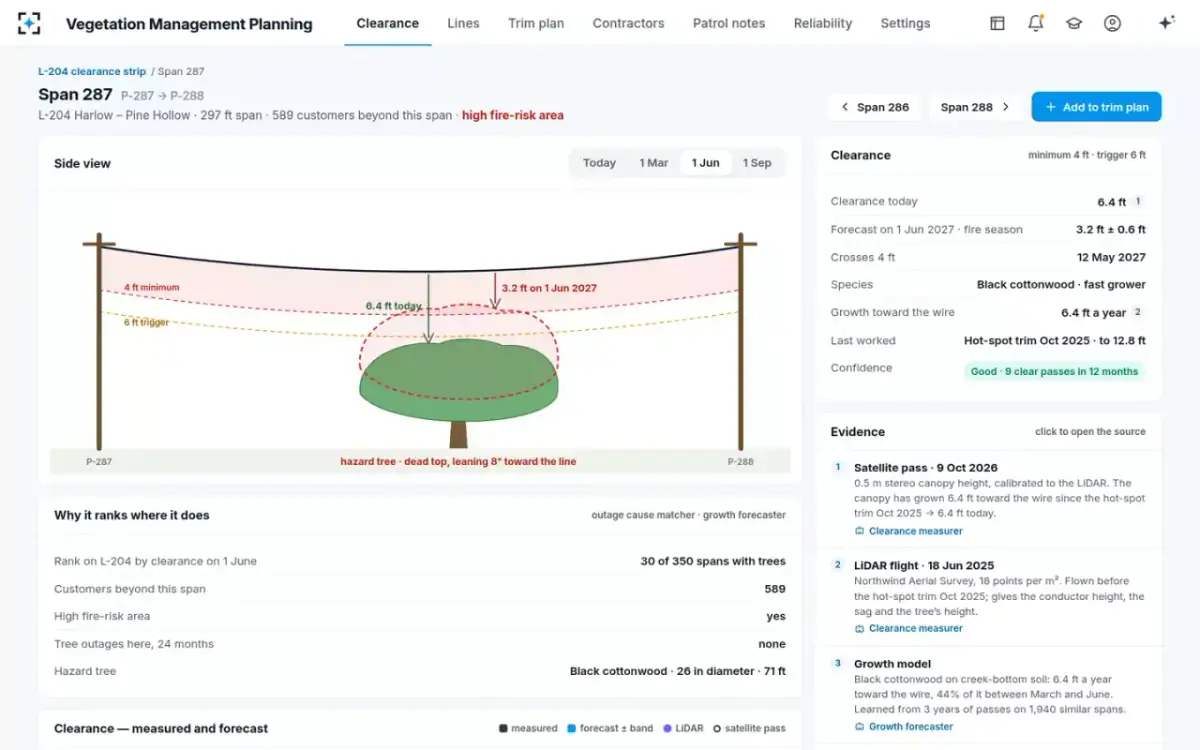Screen dimensions: 1200x750
Task: Click the '6 ft trigger' line label
Action: (x=146, y=322)
